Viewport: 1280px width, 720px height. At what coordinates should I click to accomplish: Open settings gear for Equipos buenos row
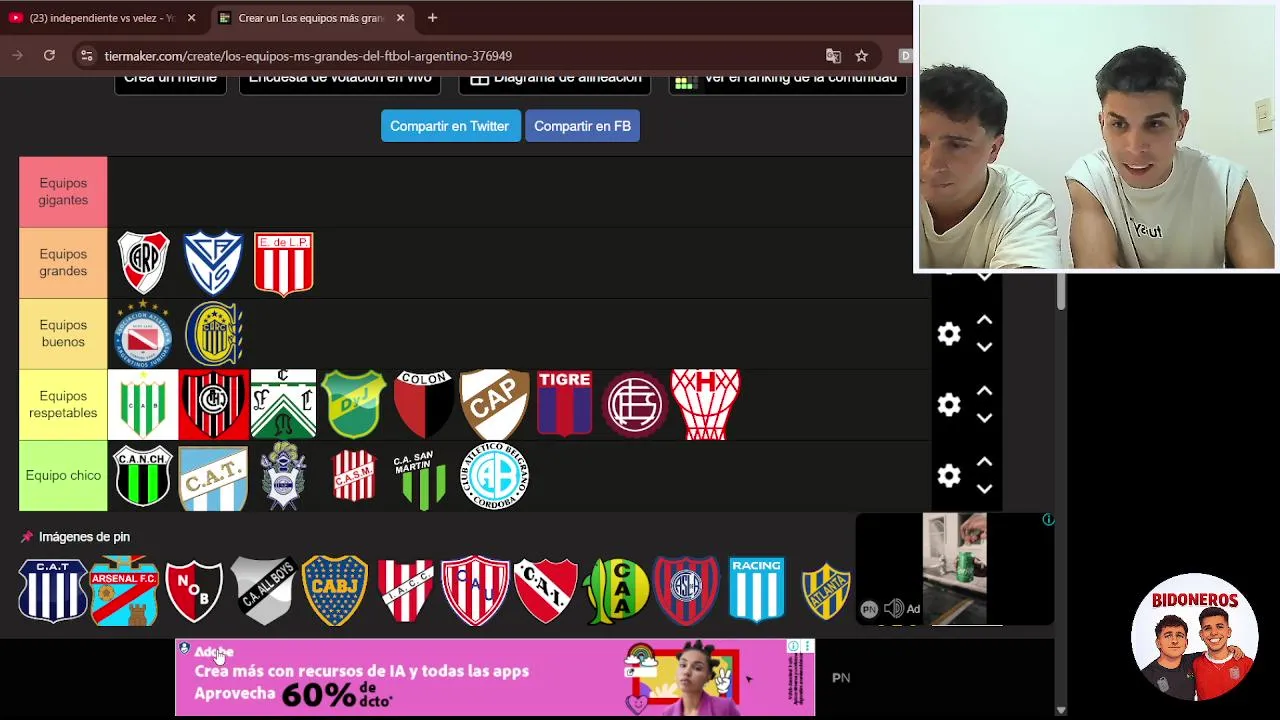pos(949,334)
